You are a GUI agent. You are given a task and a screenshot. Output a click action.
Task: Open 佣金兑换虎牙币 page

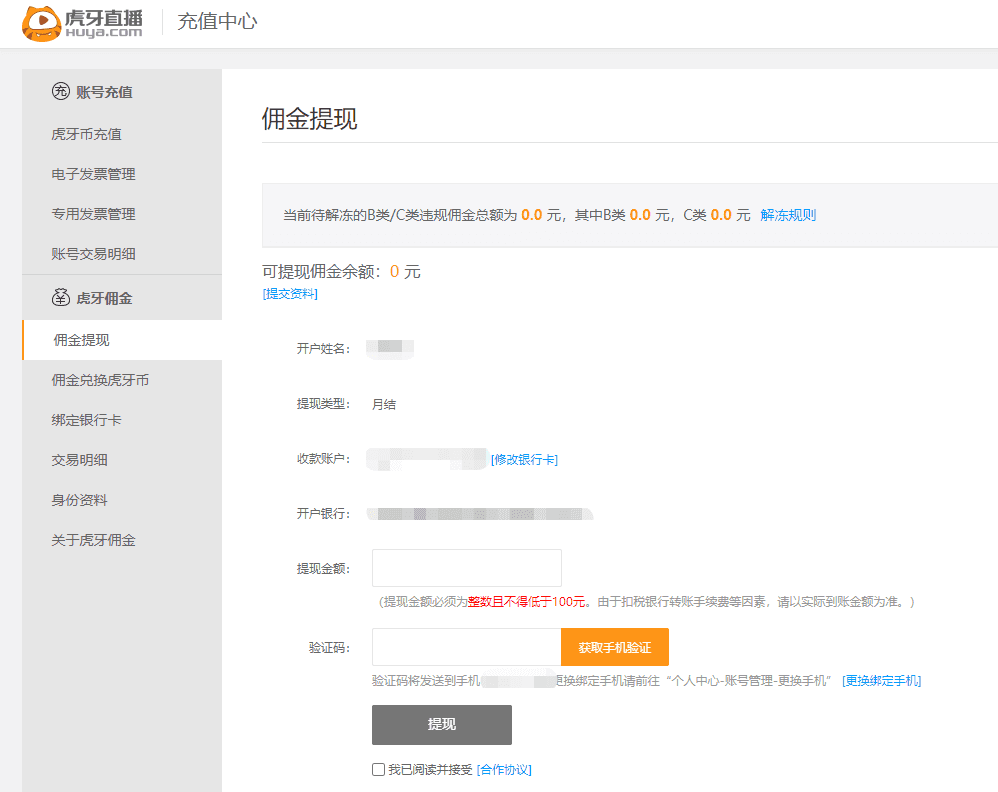[x=100, y=380]
